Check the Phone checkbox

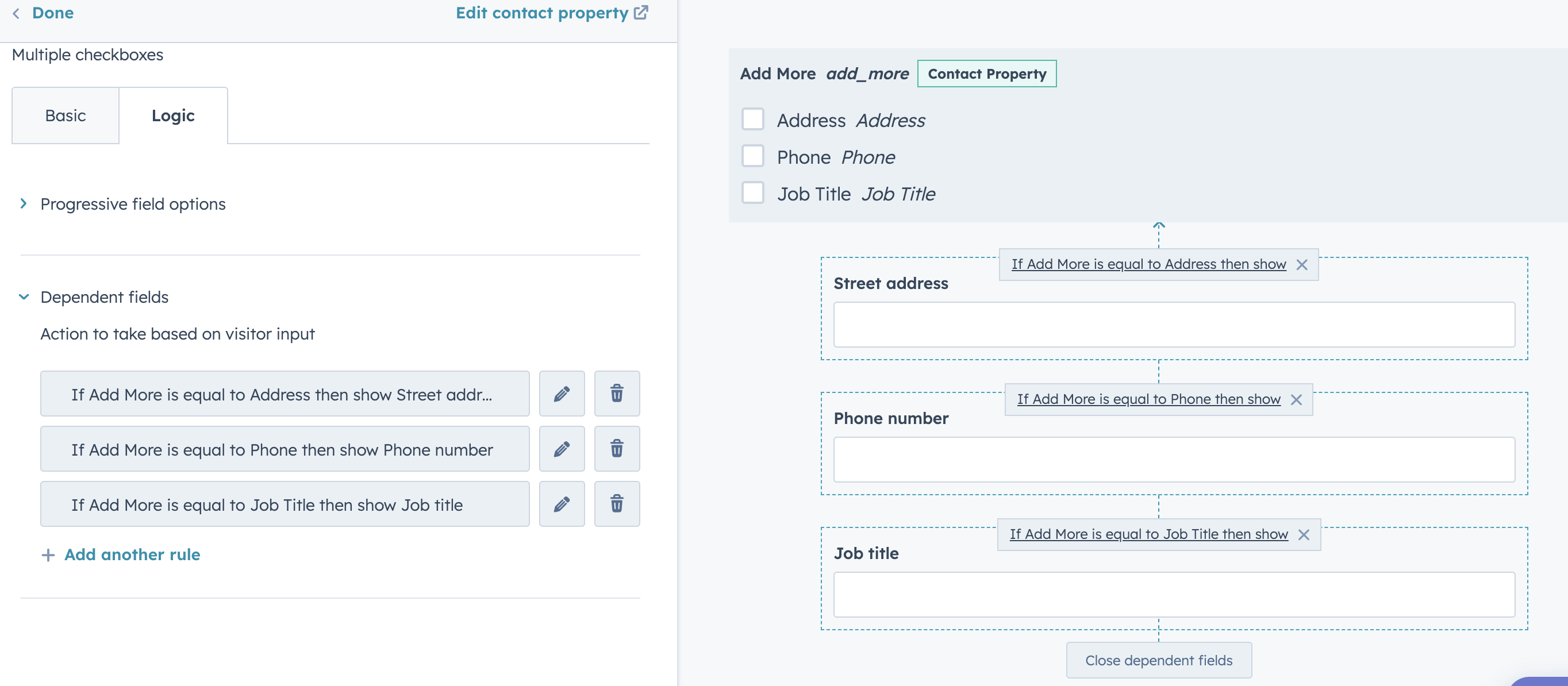click(x=752, y=156)
